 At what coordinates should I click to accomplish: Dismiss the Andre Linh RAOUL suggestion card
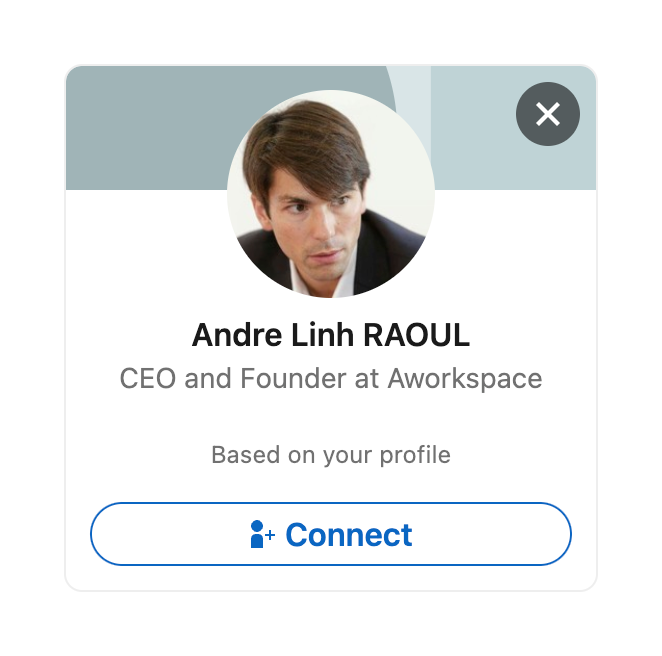pyautogui.click(x=547, y=115)
